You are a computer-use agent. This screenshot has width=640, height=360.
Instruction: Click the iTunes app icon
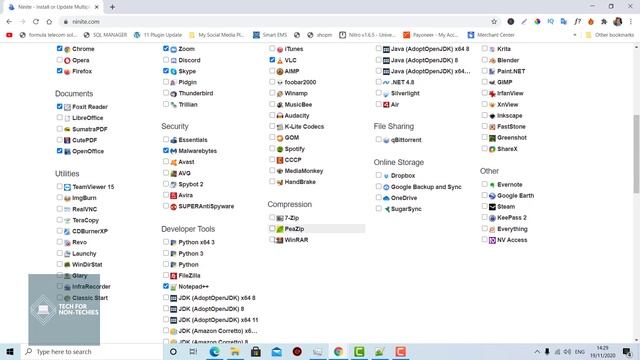coord(280,49)
